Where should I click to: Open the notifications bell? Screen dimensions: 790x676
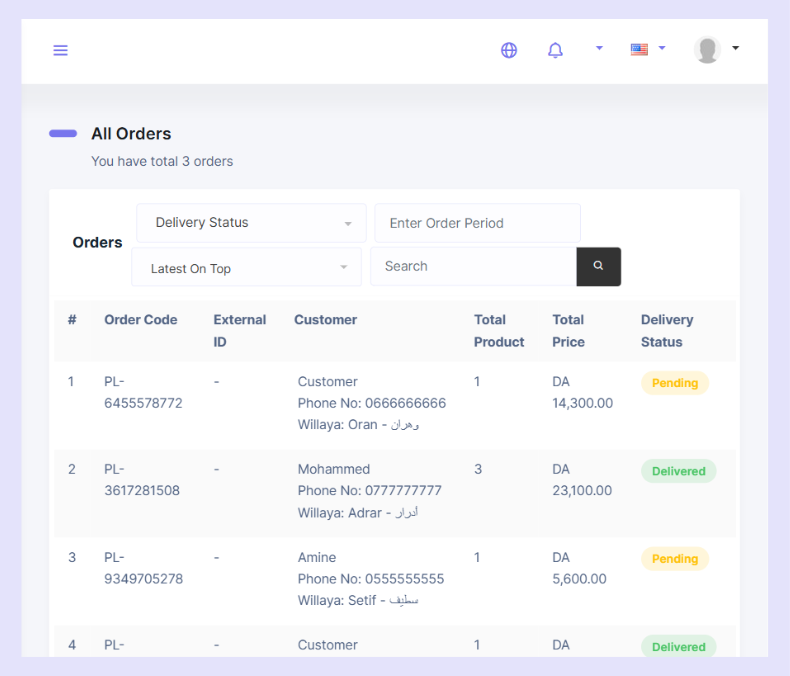555,50
